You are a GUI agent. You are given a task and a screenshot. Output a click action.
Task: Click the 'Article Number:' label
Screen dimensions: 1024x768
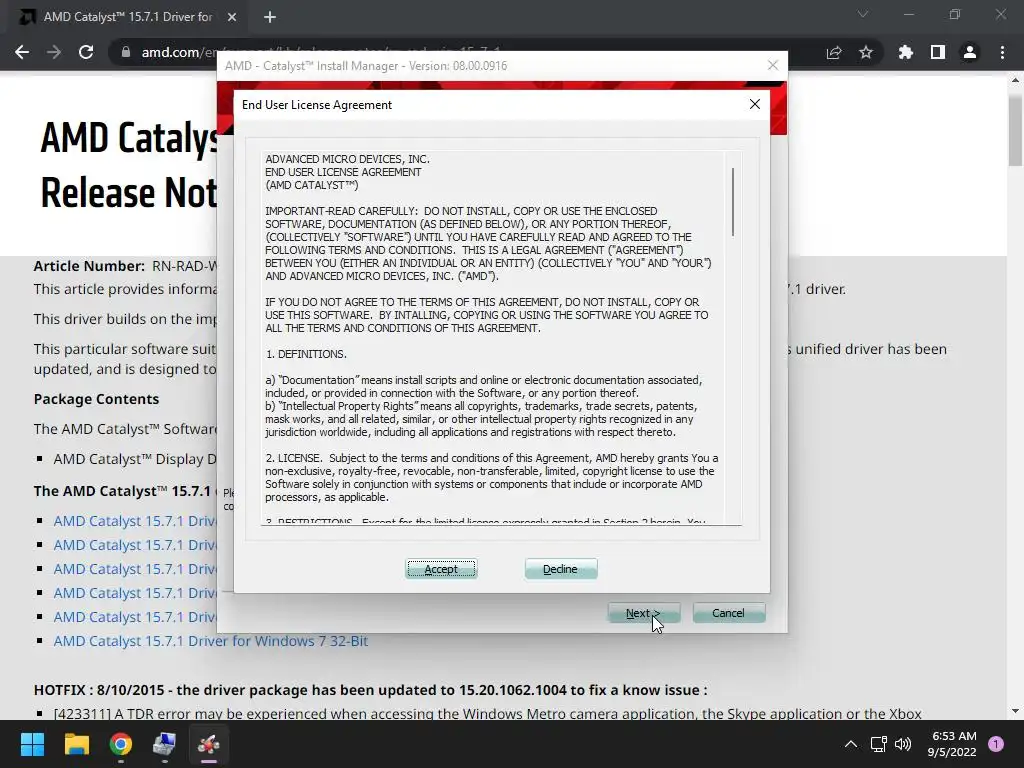click(89, 266)
